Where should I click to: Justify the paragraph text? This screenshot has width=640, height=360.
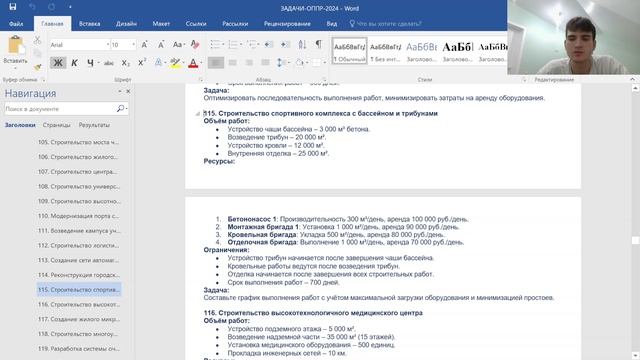[x=265, y=62]
